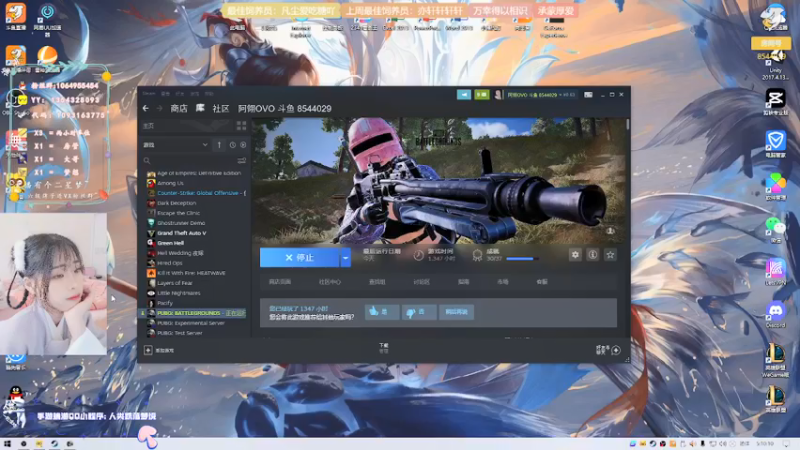Click the green friends button in Steam header
Viewport: 800px width, 450px height.
pos(482,94)
